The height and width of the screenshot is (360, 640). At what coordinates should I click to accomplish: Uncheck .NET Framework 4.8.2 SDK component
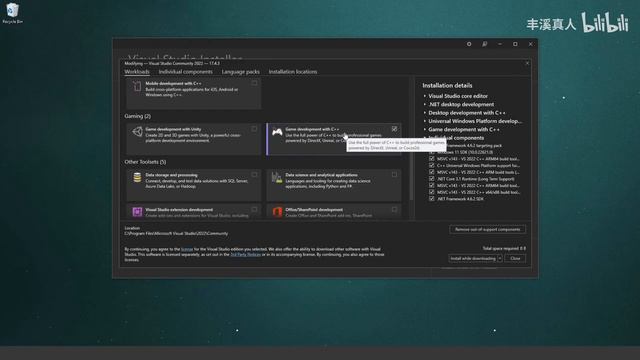pos(431,199)
